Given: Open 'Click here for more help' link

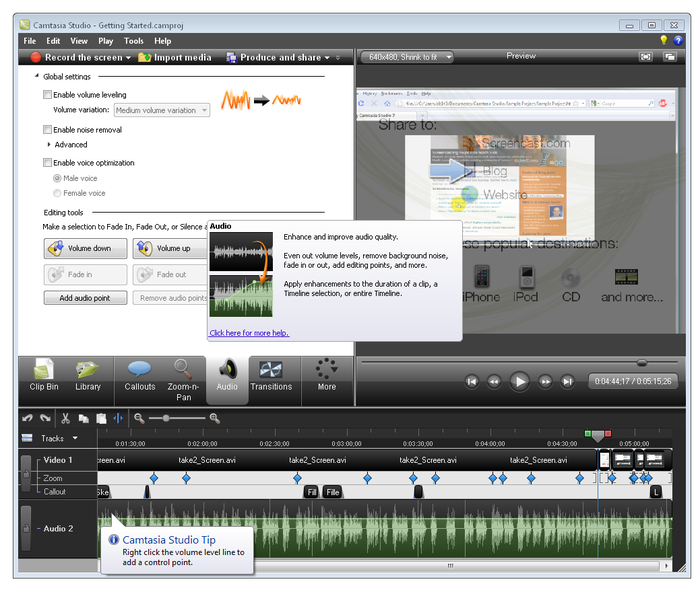Looking at the screenshot, I should (x=249, y=333).
